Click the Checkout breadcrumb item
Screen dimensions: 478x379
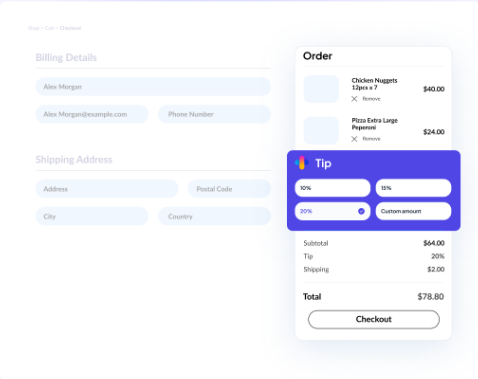pos(70,28)
